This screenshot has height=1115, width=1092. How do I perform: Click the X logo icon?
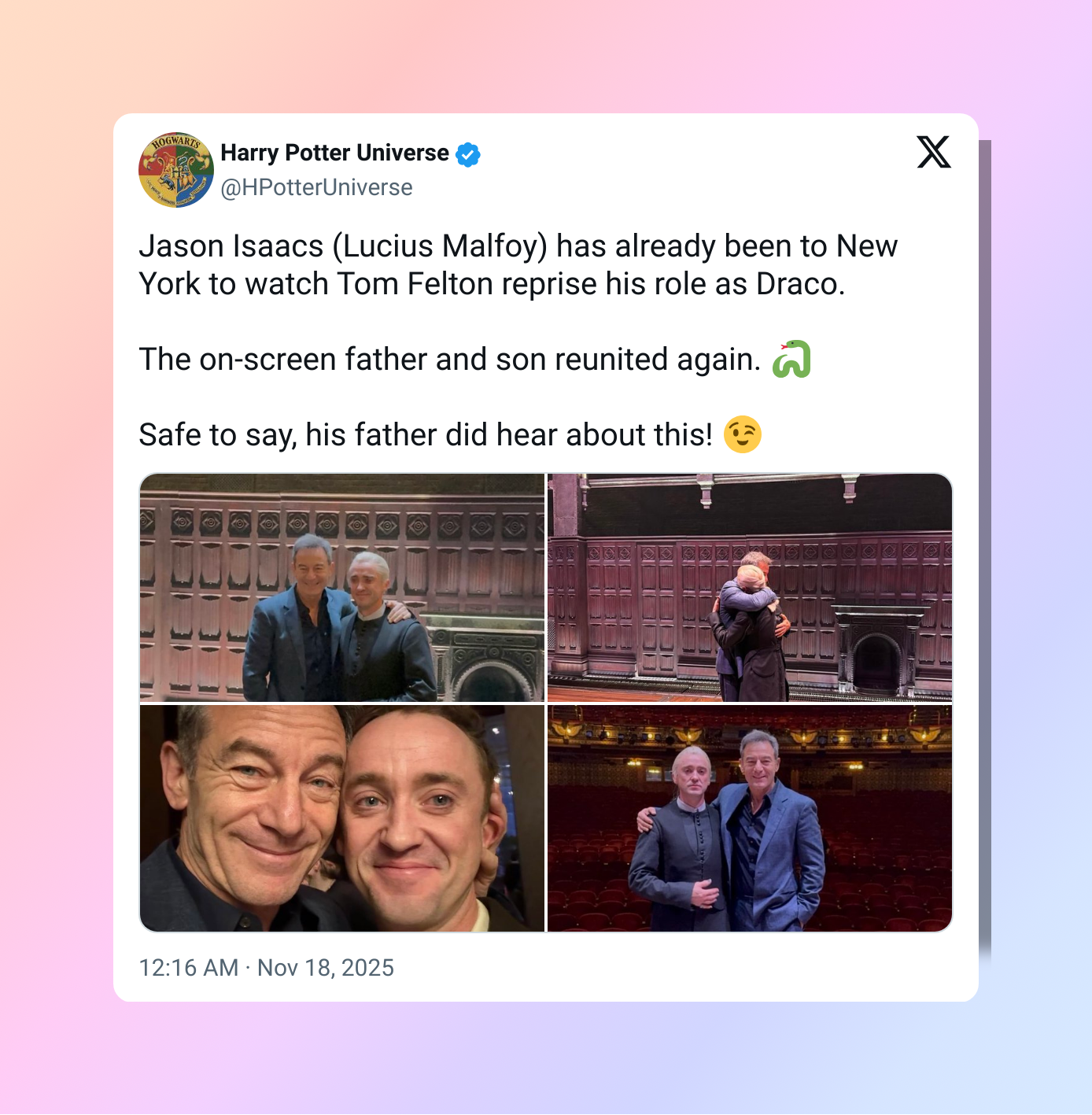click(934, 152)
